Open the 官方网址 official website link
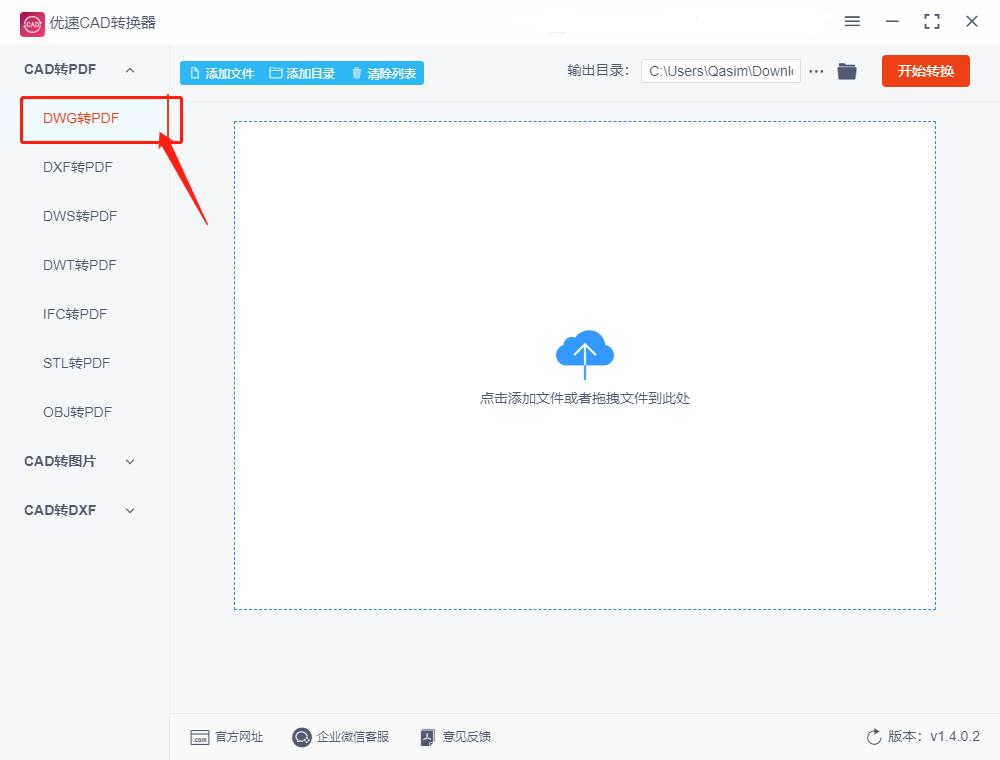The width and height of the screenshot is (1000, 760). click(x=227, y=737)
